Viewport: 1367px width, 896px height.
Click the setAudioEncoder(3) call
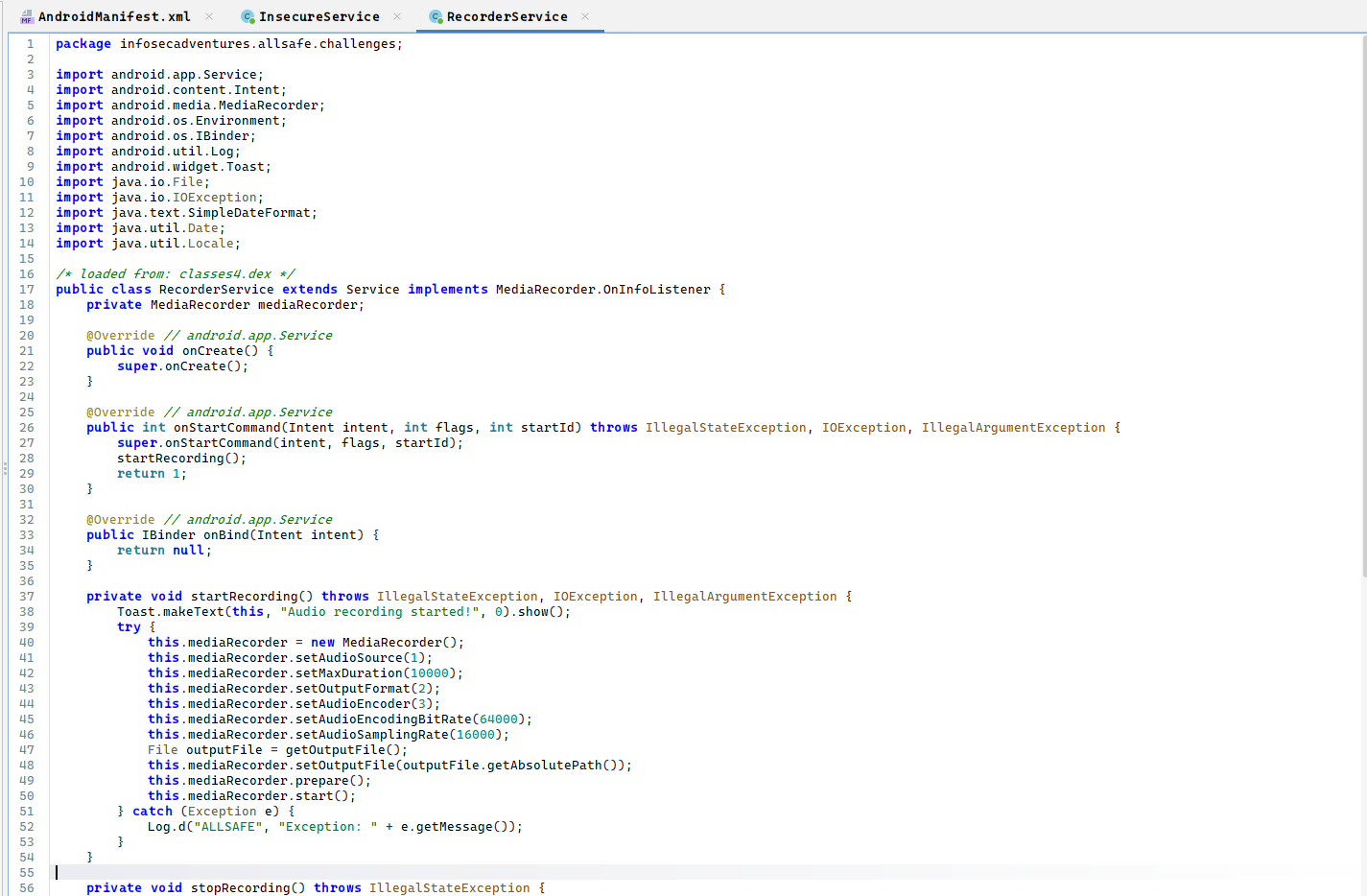[364, 704]
